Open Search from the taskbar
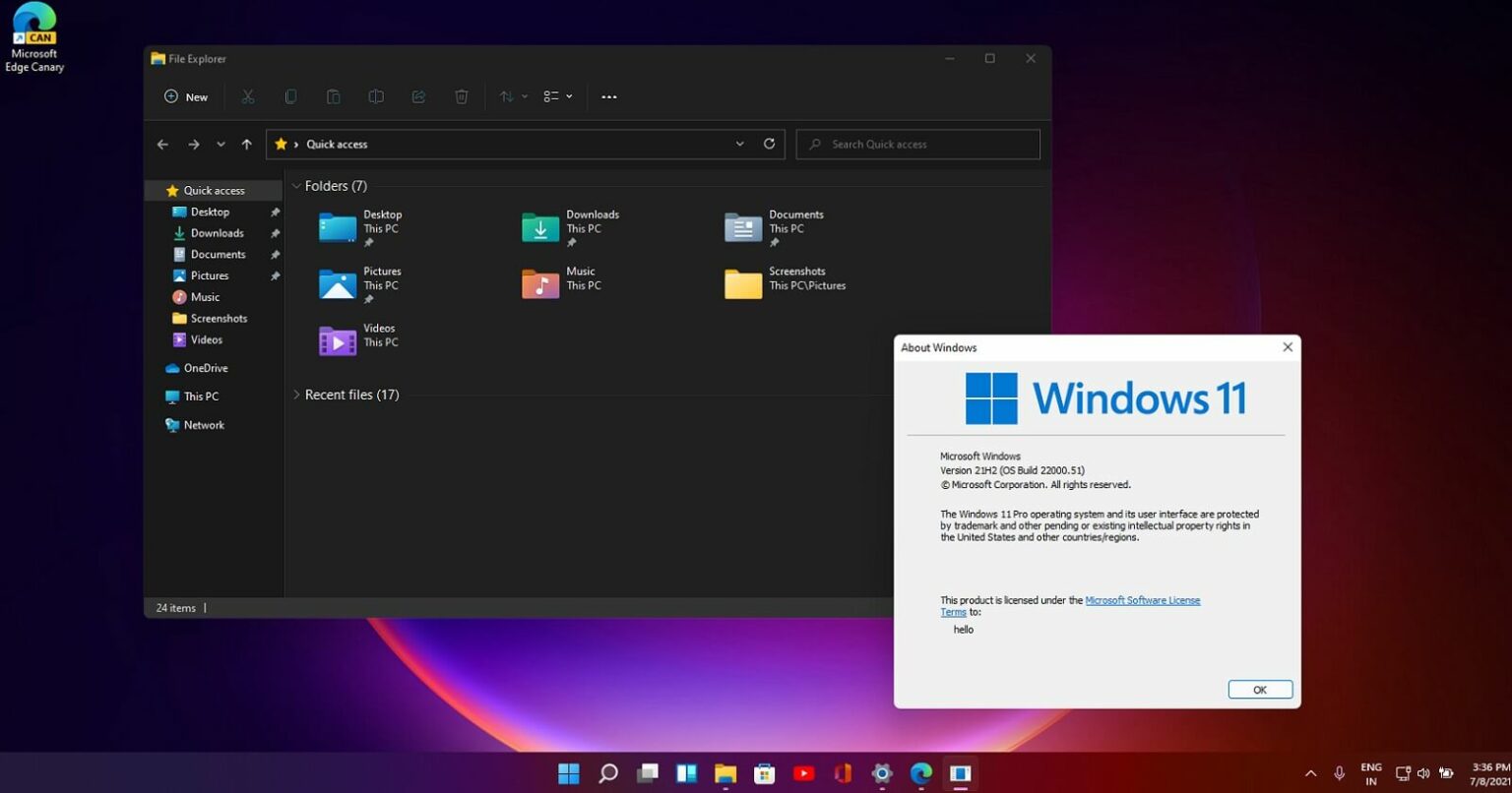The width and height of the screenshot is (1512, 793). point(608,773)
